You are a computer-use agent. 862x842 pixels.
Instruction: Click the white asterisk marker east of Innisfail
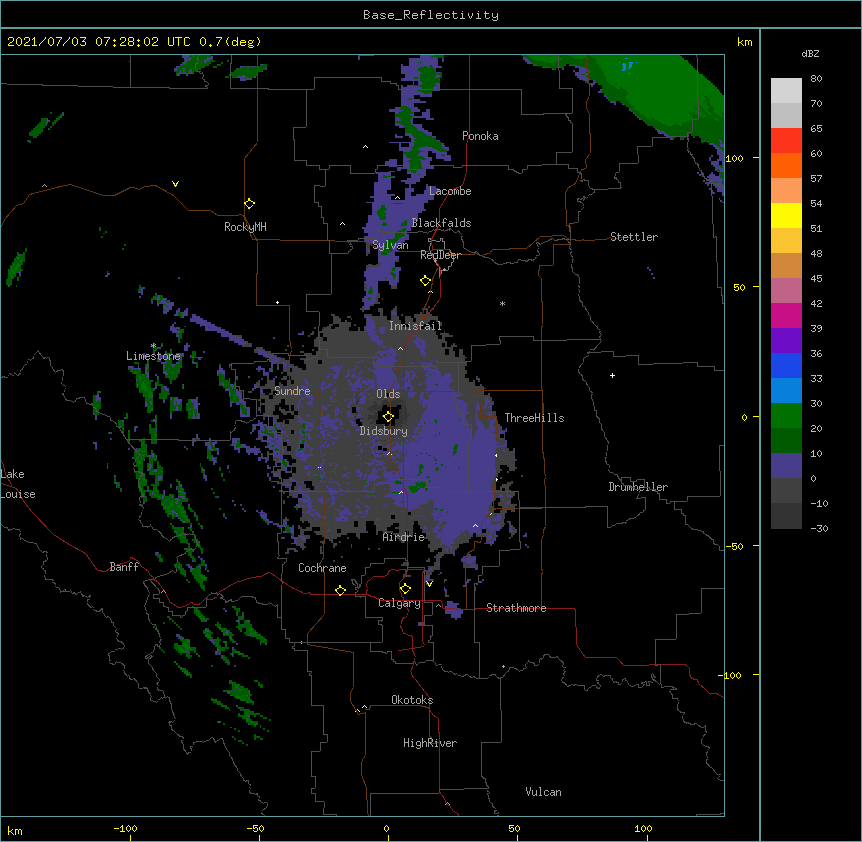point(502,303)
